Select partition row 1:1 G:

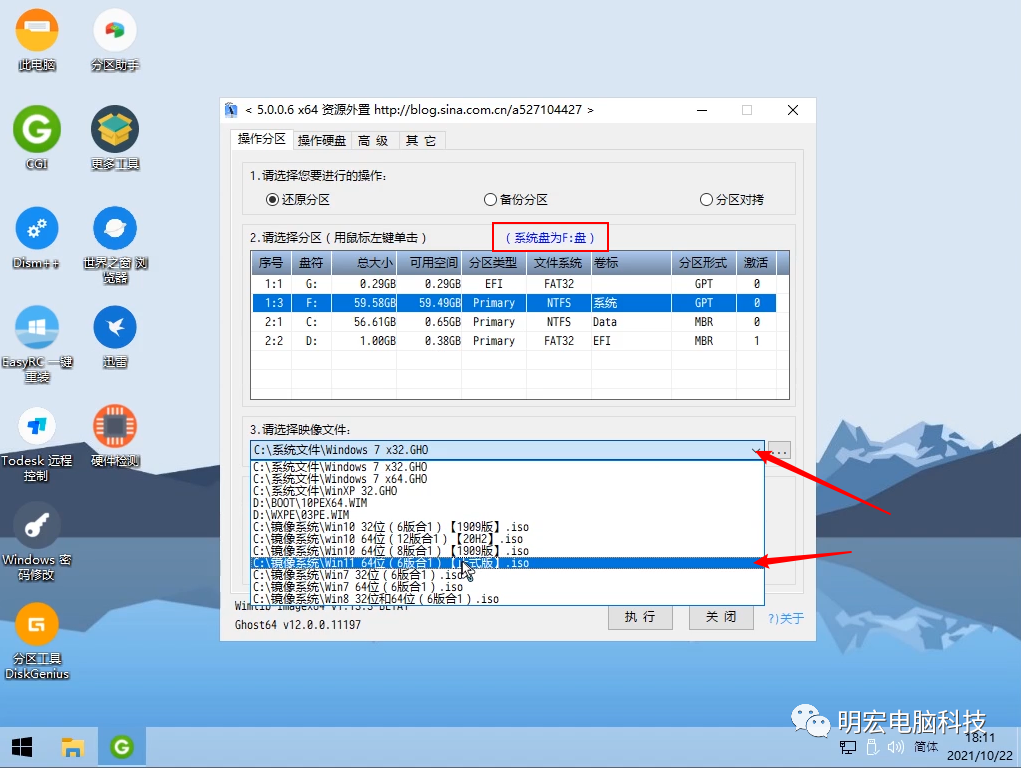pos(514,284)
